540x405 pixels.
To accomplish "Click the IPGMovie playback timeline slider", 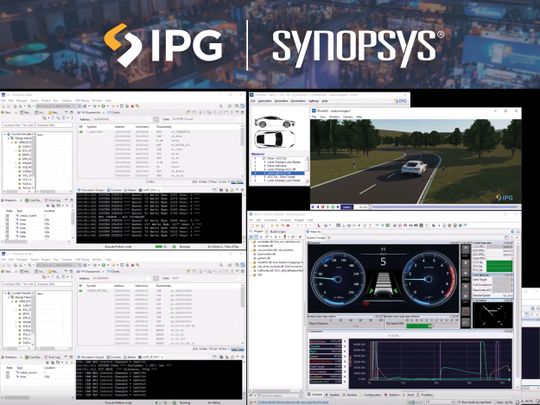I will coord(444,207).
